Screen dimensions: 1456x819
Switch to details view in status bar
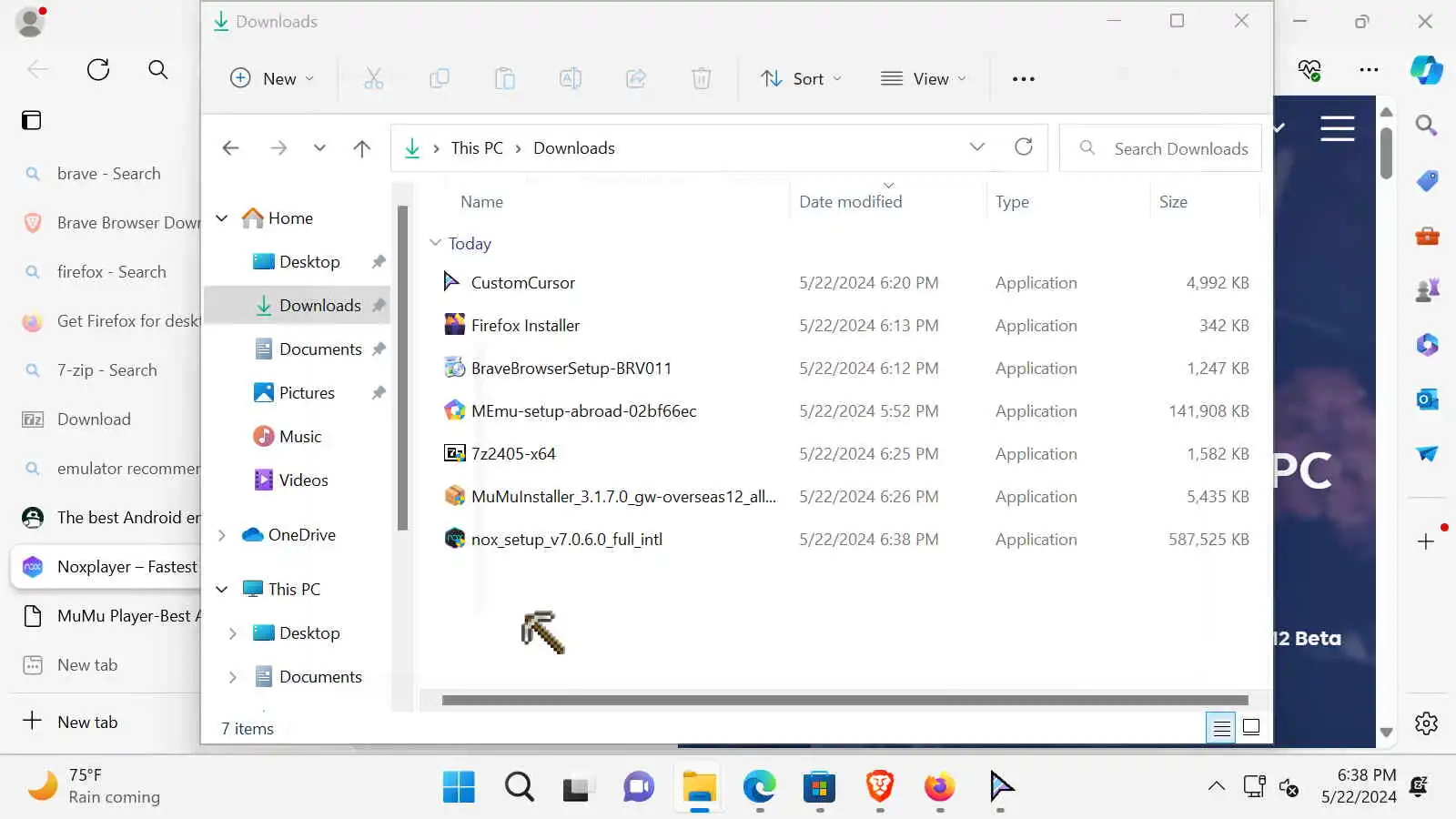click(1221, 728)
